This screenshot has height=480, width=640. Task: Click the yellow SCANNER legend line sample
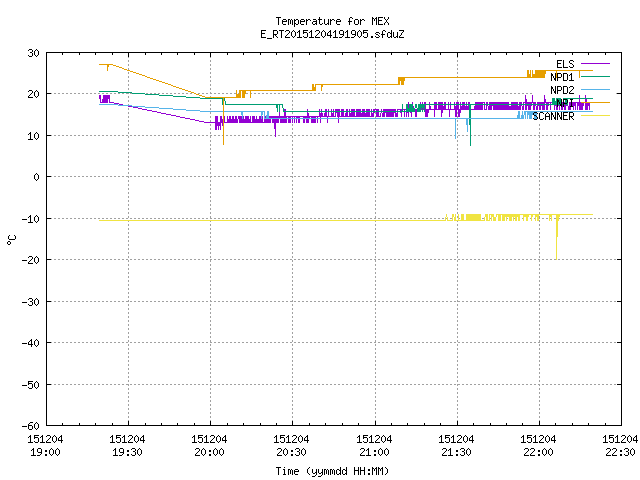pos(595,116)
